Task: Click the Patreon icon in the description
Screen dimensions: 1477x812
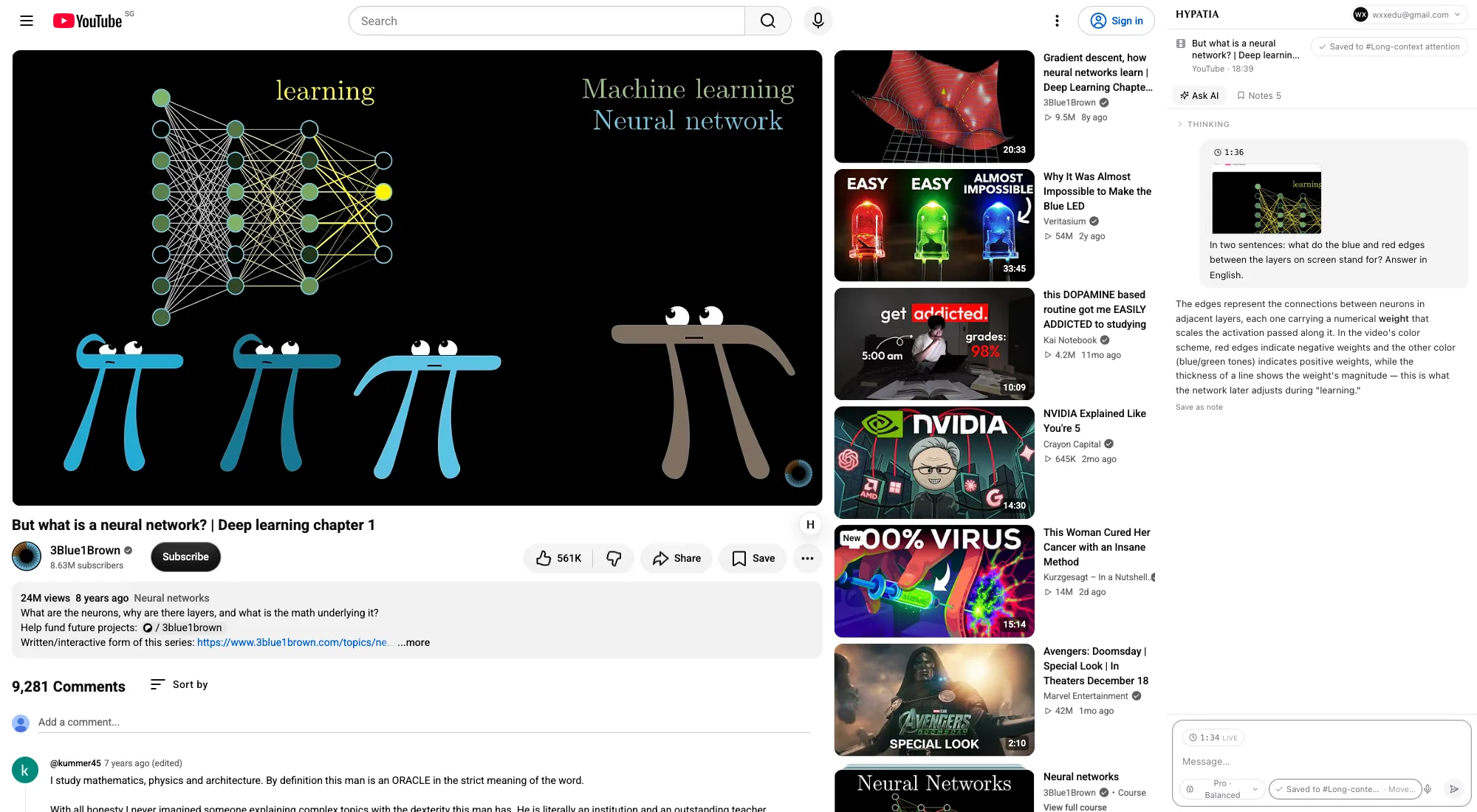Action: pos(148,628)
